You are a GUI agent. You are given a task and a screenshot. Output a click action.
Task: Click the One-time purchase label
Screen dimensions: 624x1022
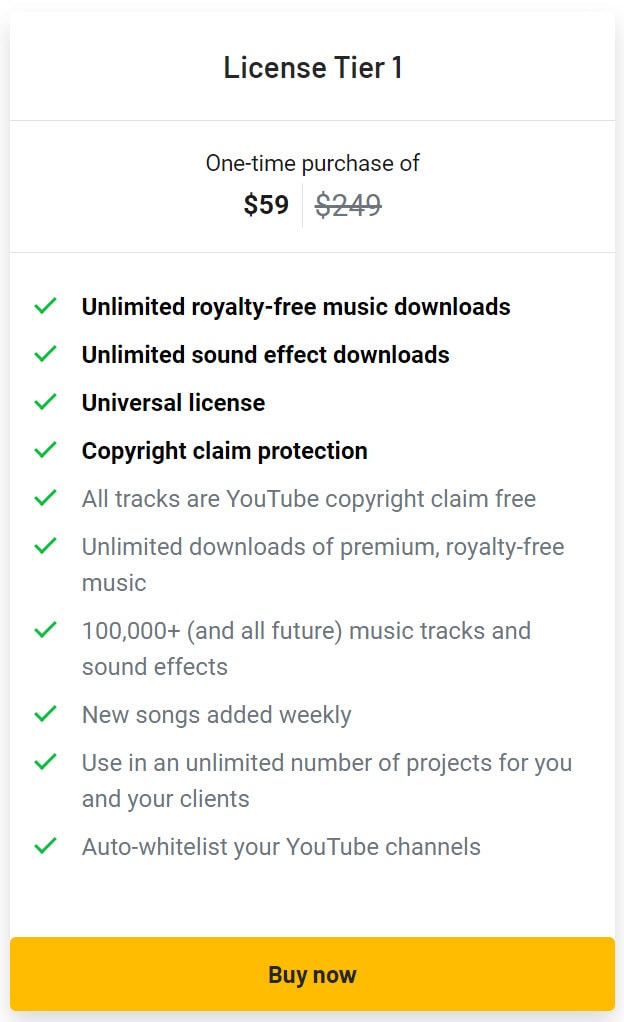312,162
